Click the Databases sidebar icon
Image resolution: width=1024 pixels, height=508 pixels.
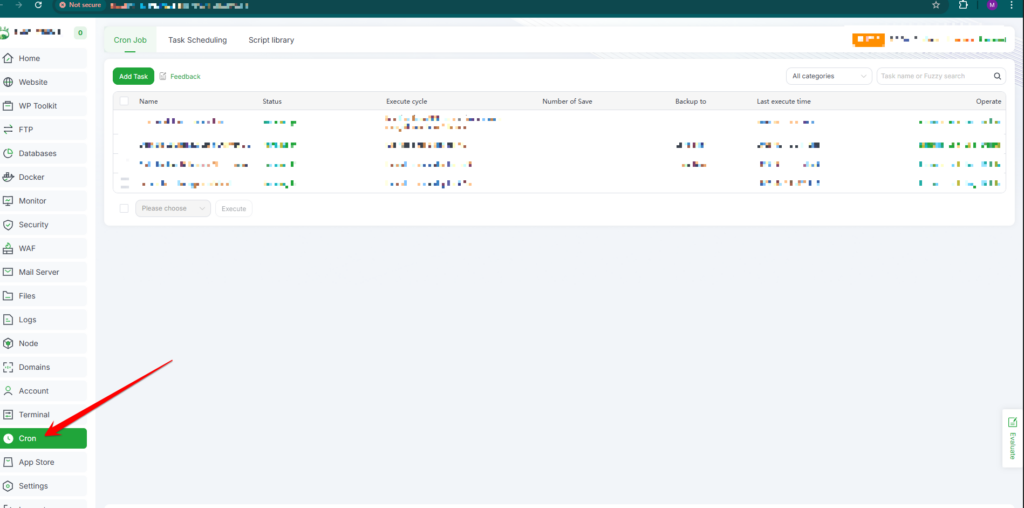(x=8, y=153)
